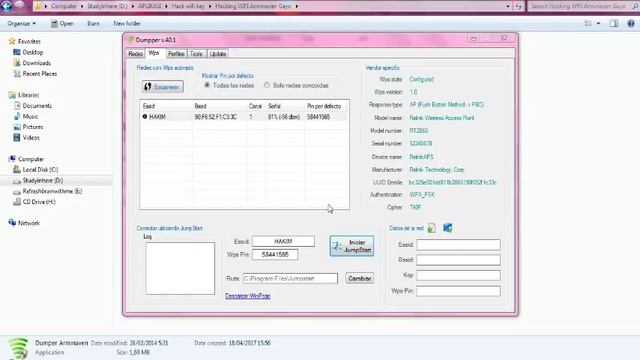The height and width of the screenshot is (360, 640).
Task: Click the Datos de la red Key field
Action: [458, 276]
